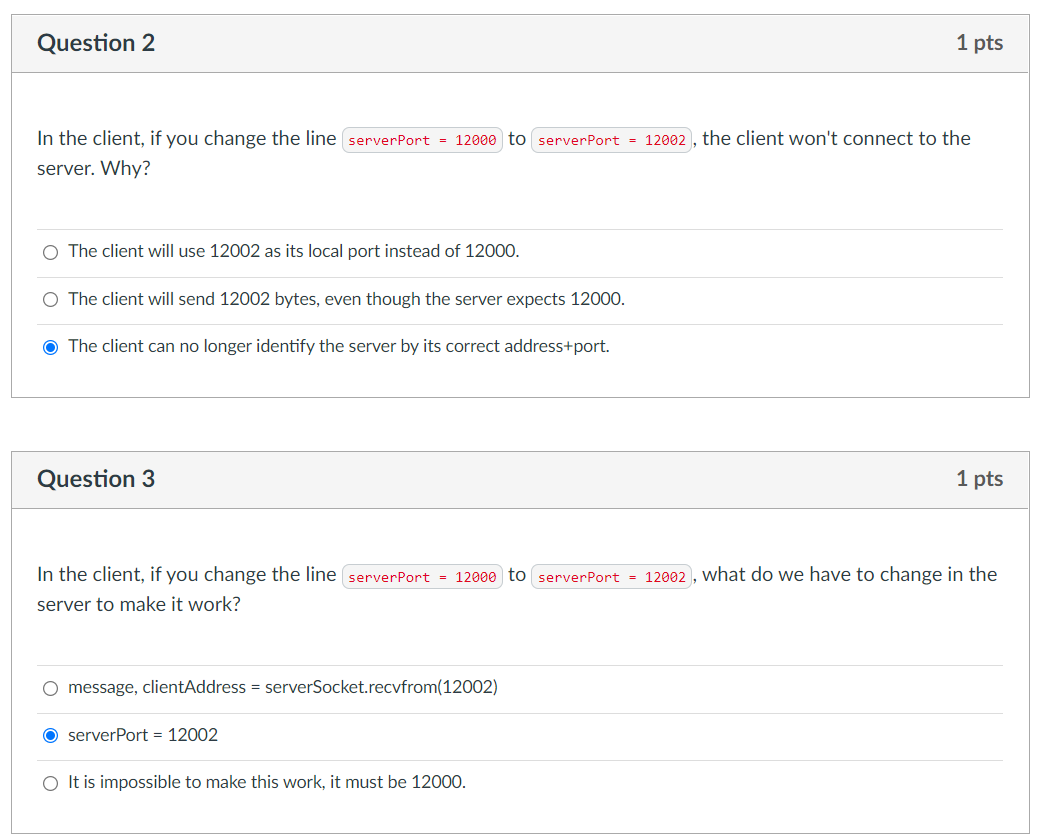Click the recvfrom(12002) answer text
This screenshot has height=840, width=1037.
click(x=281, y=687)
